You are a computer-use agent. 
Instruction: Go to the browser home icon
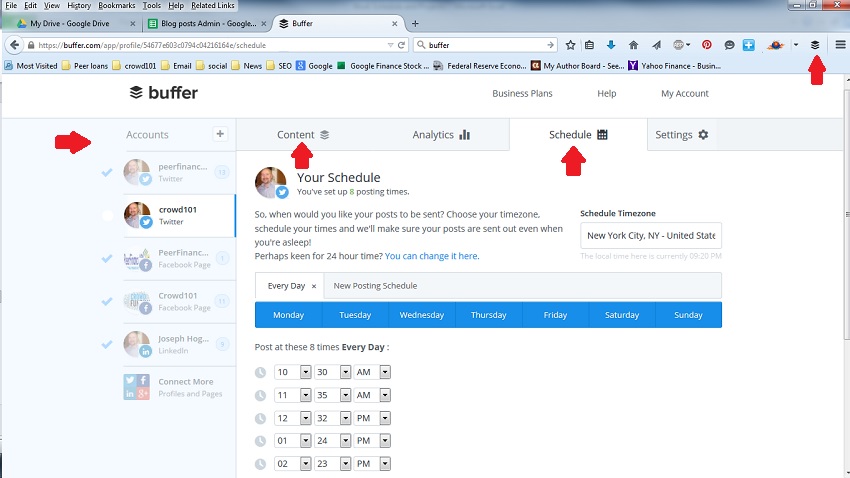coord(633,45)
